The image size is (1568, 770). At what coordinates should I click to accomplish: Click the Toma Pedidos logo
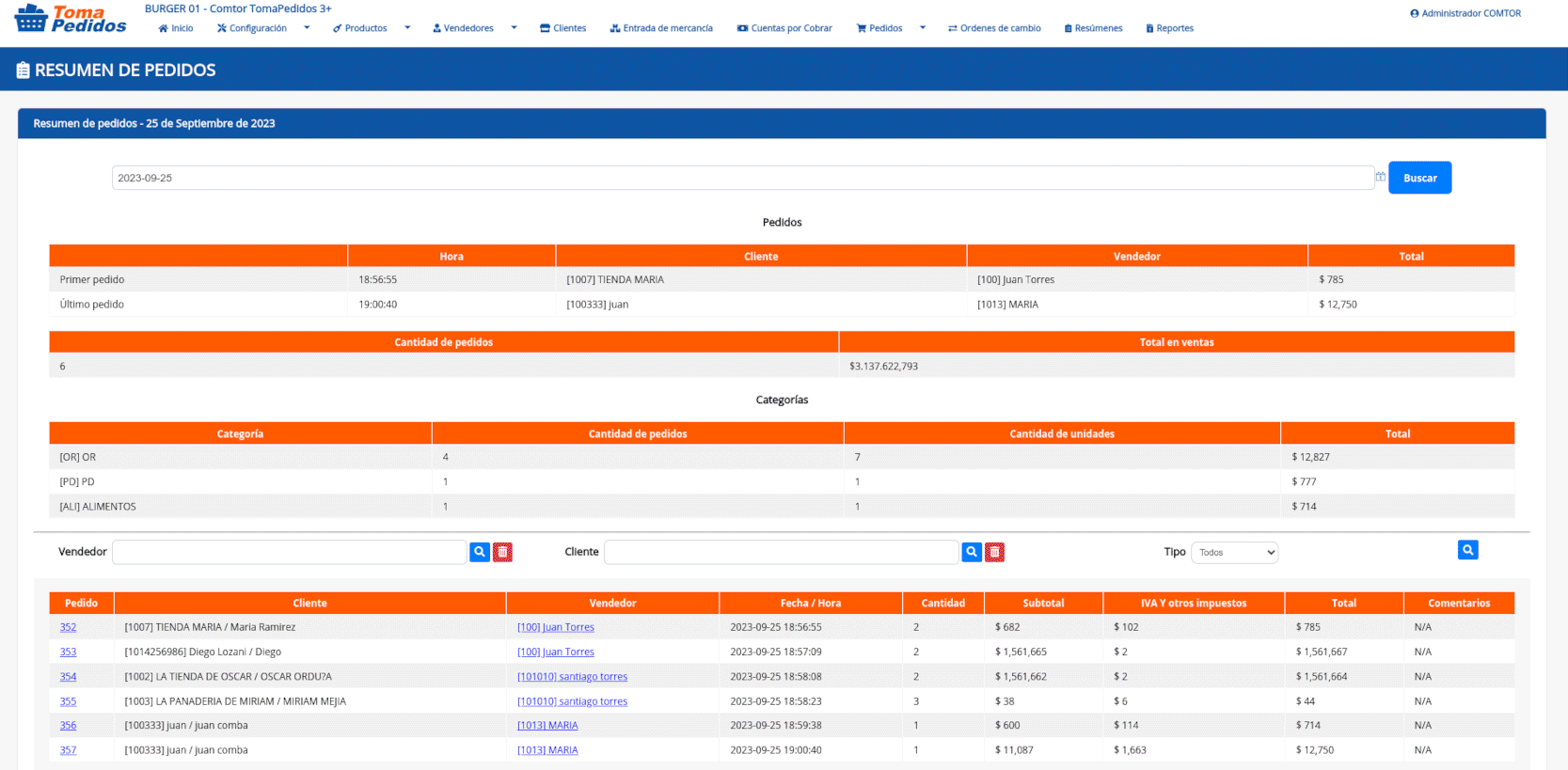click(71, 19)
